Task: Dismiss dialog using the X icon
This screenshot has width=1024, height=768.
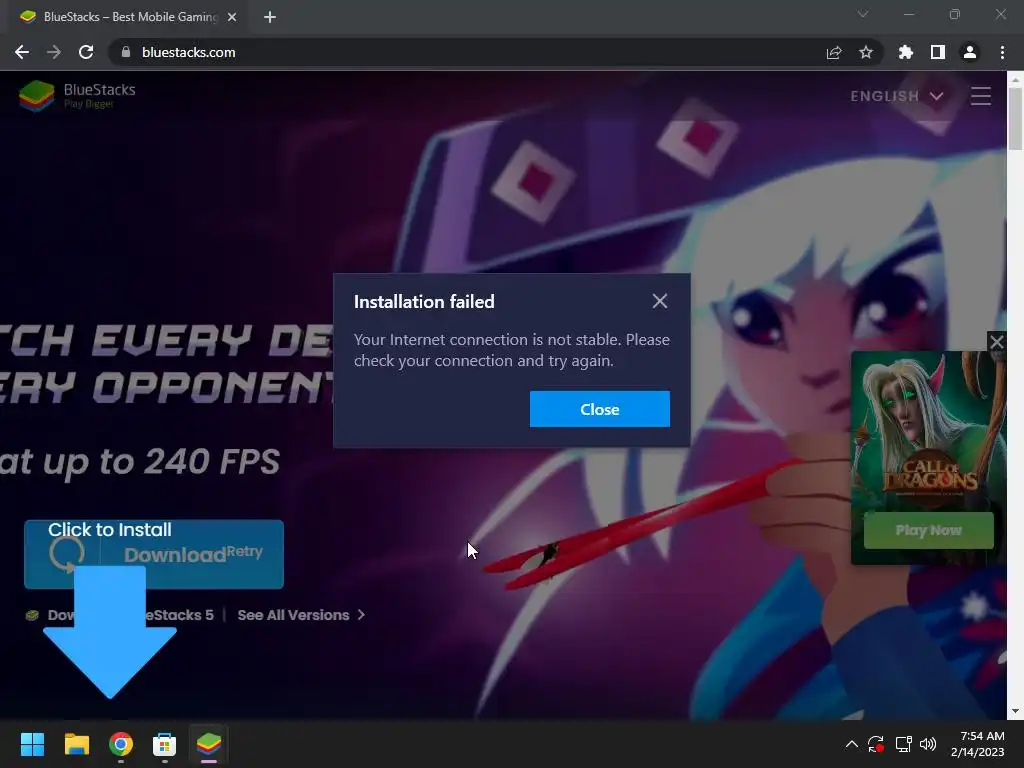Action: coord(660,301)
